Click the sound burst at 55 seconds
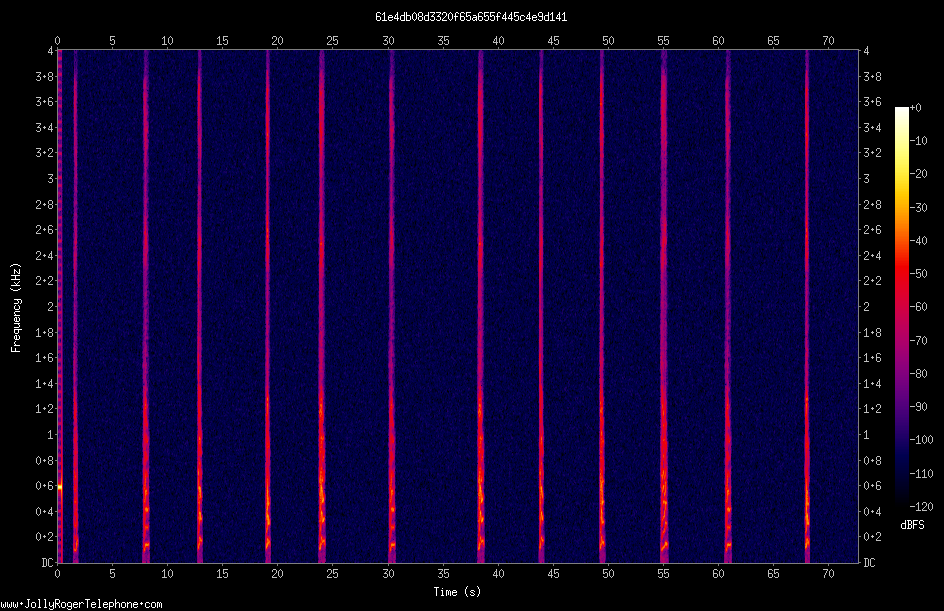The image size is (944, 611). 664,307
